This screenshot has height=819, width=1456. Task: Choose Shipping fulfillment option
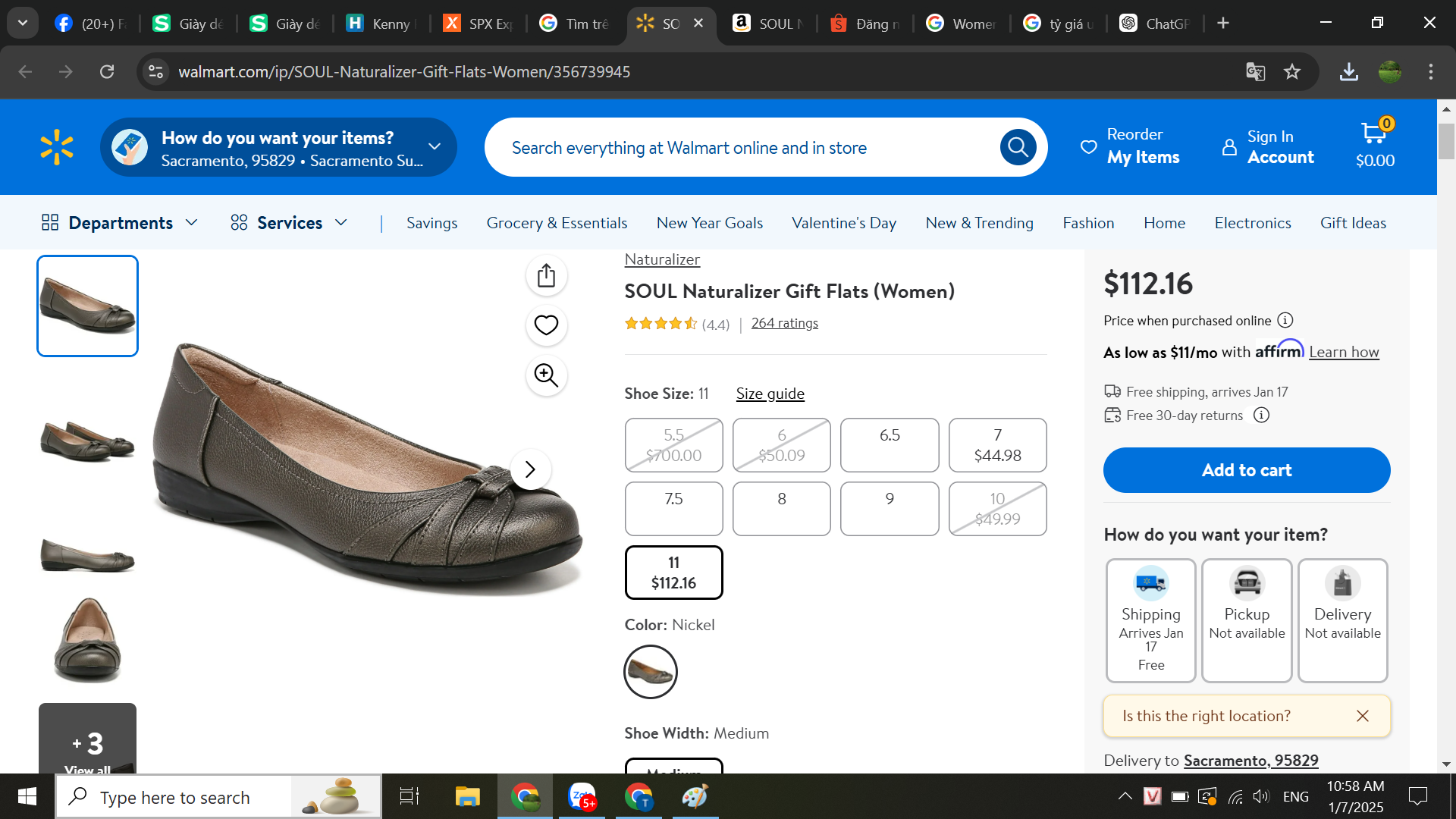pyautogui.click(x=1150, y=621)
